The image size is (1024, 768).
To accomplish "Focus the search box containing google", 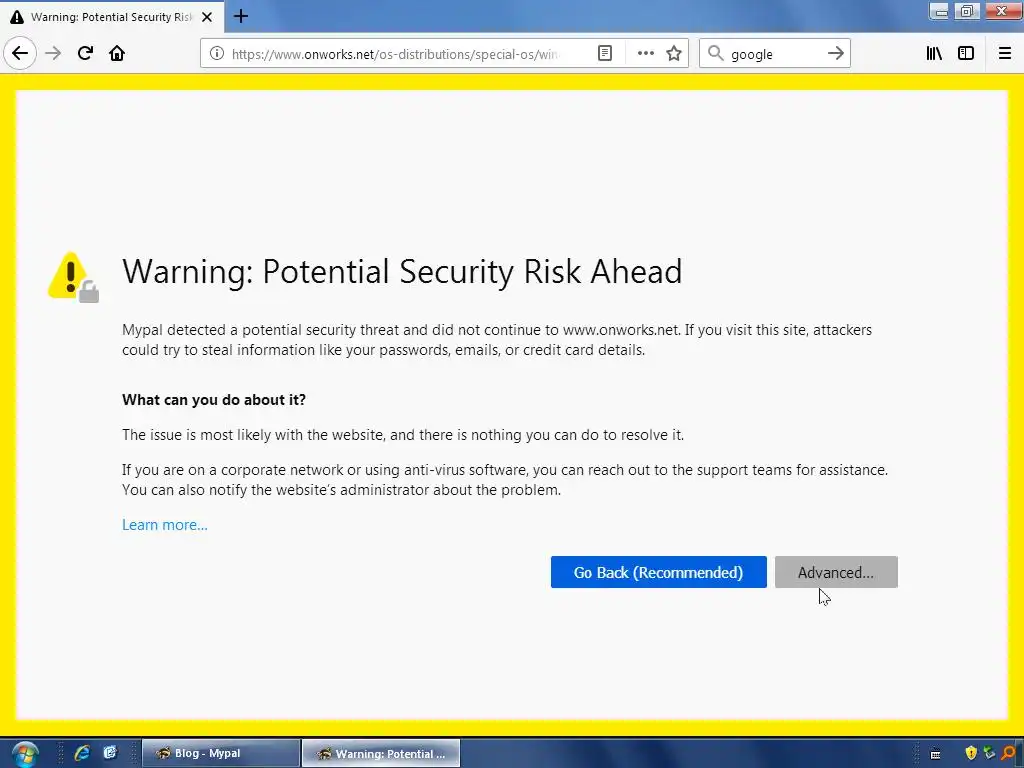I will (775, 54).
